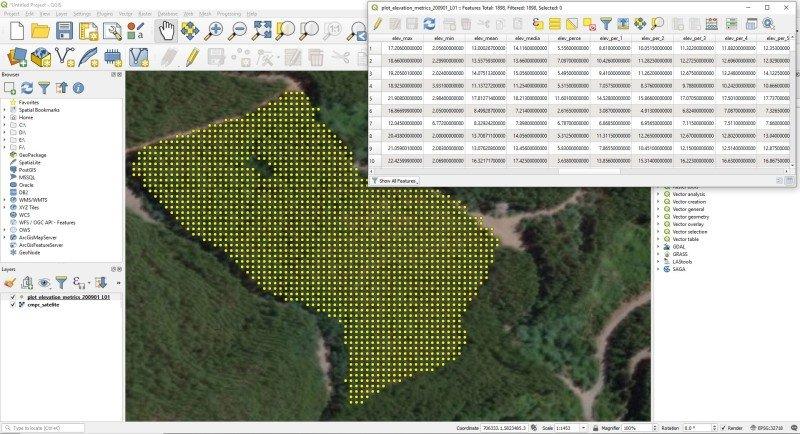Screen dimensions: 800x434
Task: Click the New Project blank page icon
Action: pos(16,31)
